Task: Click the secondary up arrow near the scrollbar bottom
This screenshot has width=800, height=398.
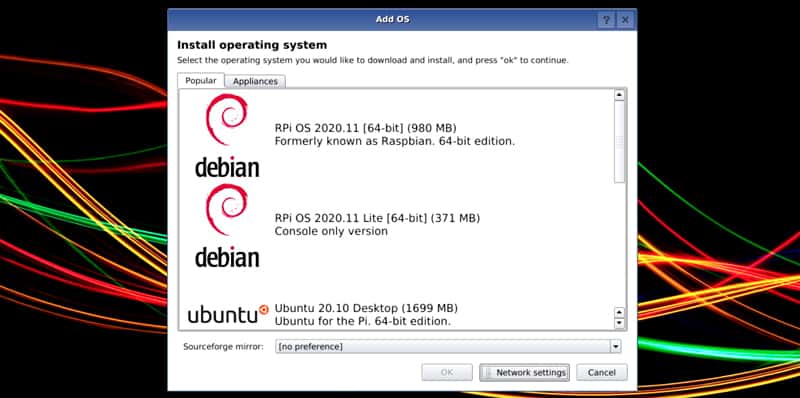Action: click(x=619, y=312)
